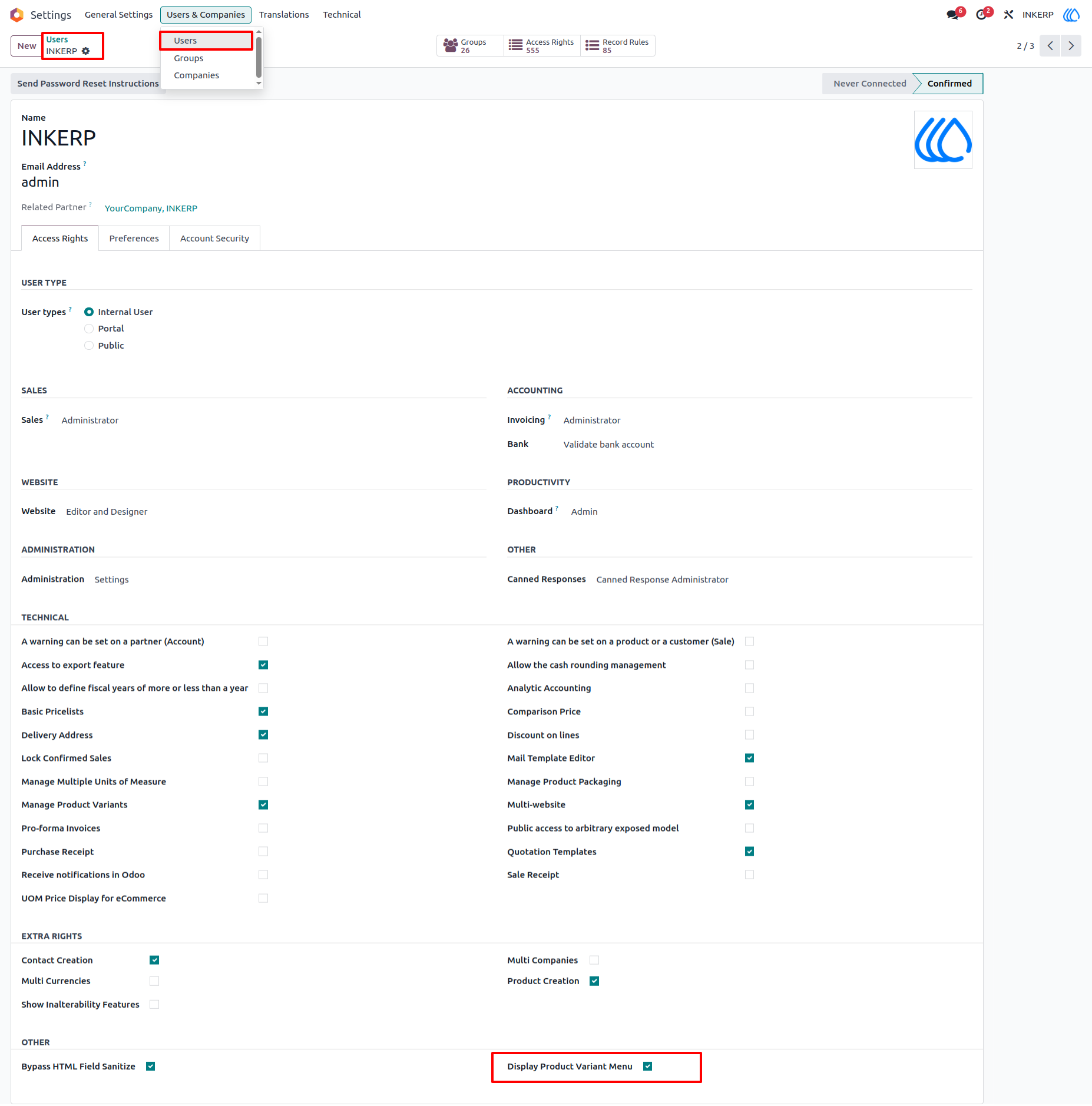Image resolution: width=1092 pixels, height=1106 pixels.
Task: Click the dropdown menu scrollbar
Action: coord(259,57)
